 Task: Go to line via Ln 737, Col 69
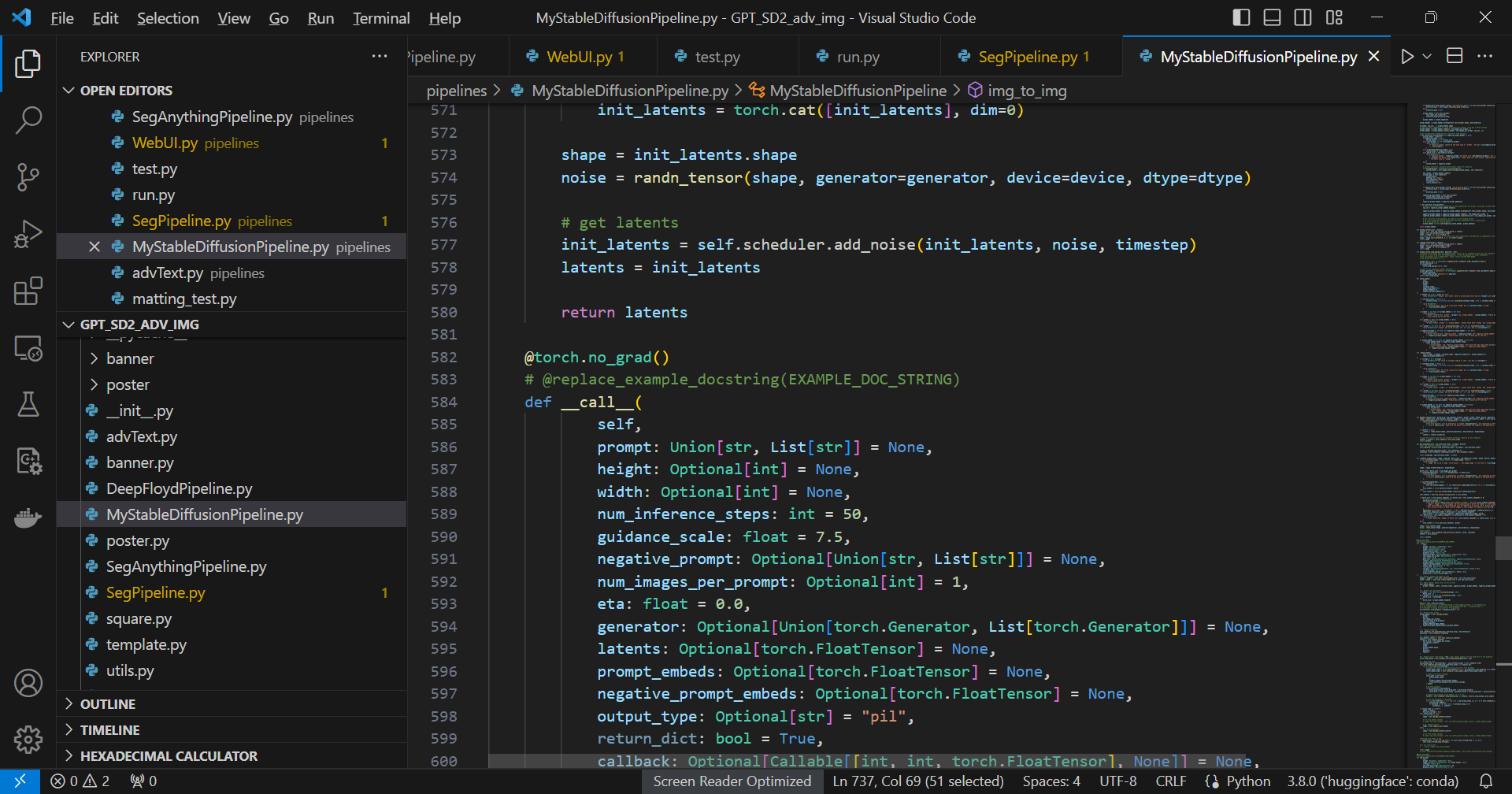(918, 781)
